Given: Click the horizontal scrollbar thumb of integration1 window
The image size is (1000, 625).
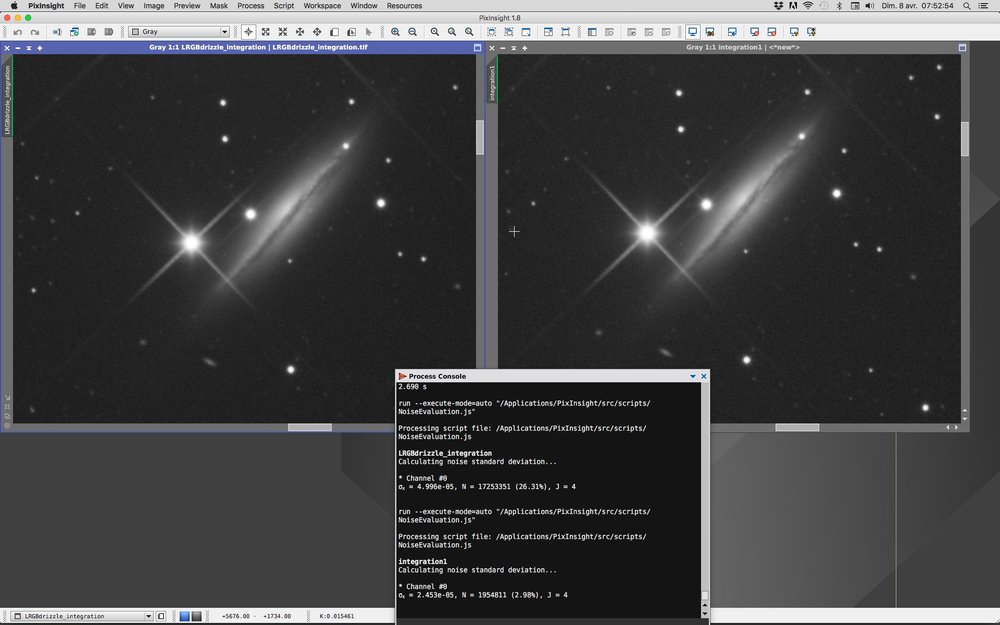Looking at the screenshot, I should [797, 427].
